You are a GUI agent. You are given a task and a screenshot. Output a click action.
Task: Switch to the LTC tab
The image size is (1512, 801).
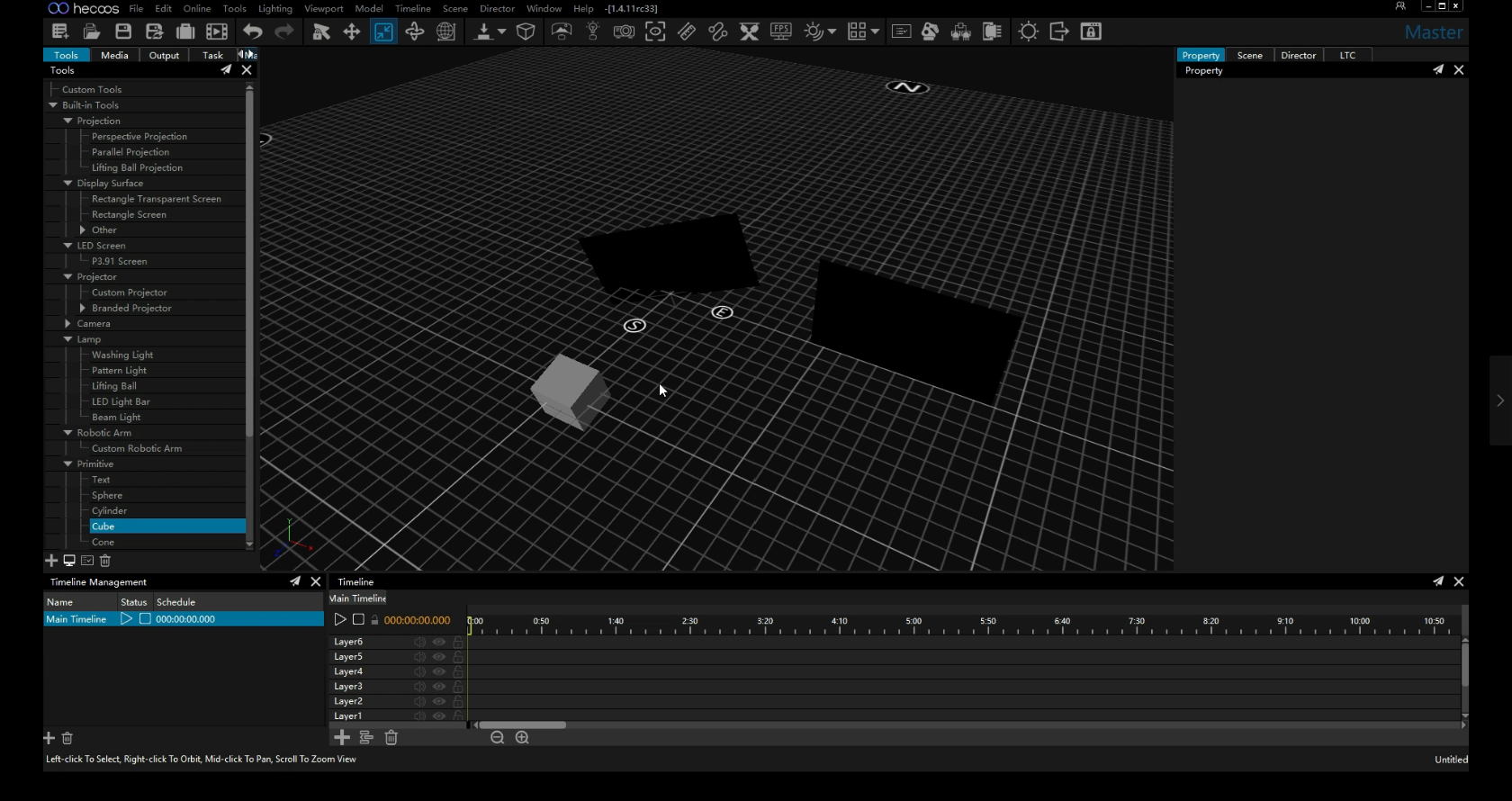pyautogui.click(x=1347, y=55)
